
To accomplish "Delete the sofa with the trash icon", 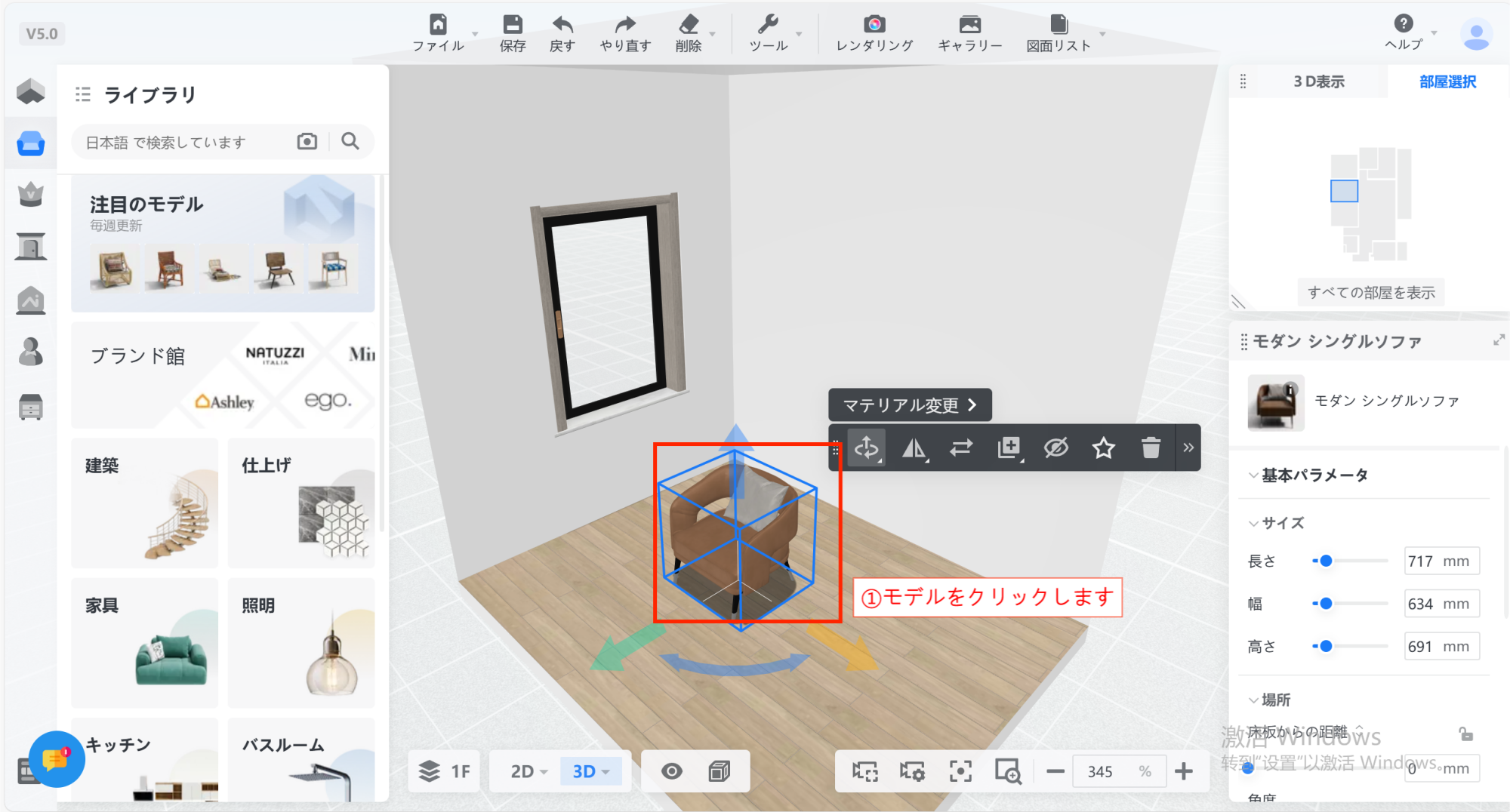I will (x=1151, y=448).
